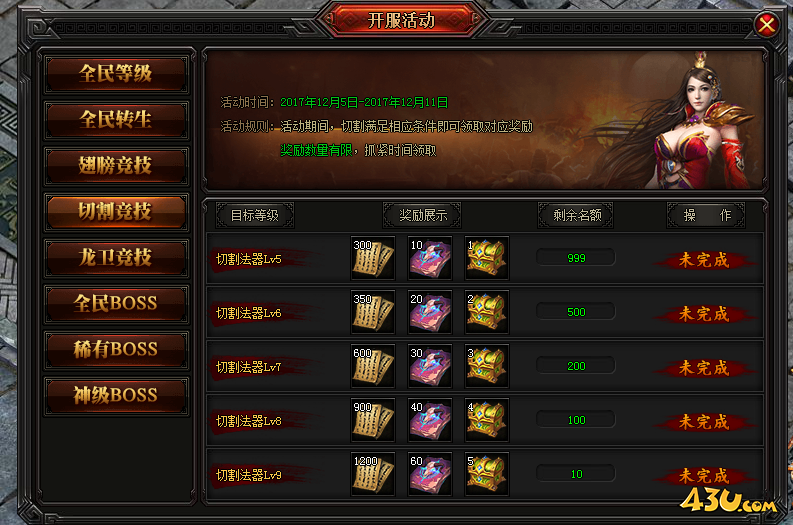Click the 30 purple book reward icon
The image size is (793, 525).
pos(430,366)
